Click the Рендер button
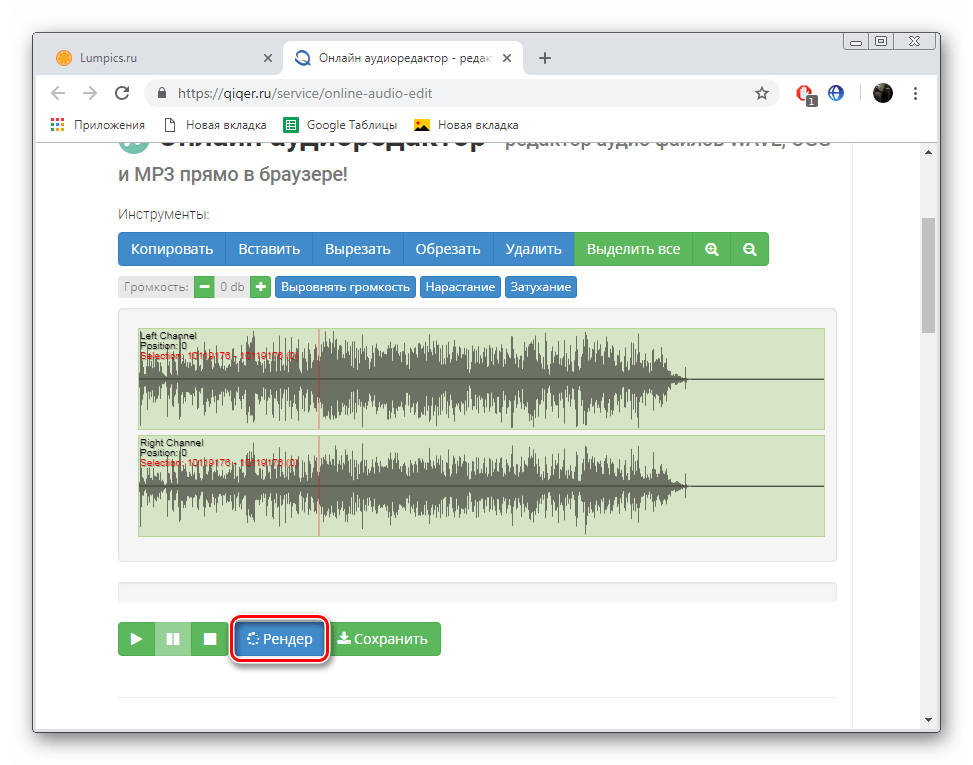The image size is (973, 765). 280,639
